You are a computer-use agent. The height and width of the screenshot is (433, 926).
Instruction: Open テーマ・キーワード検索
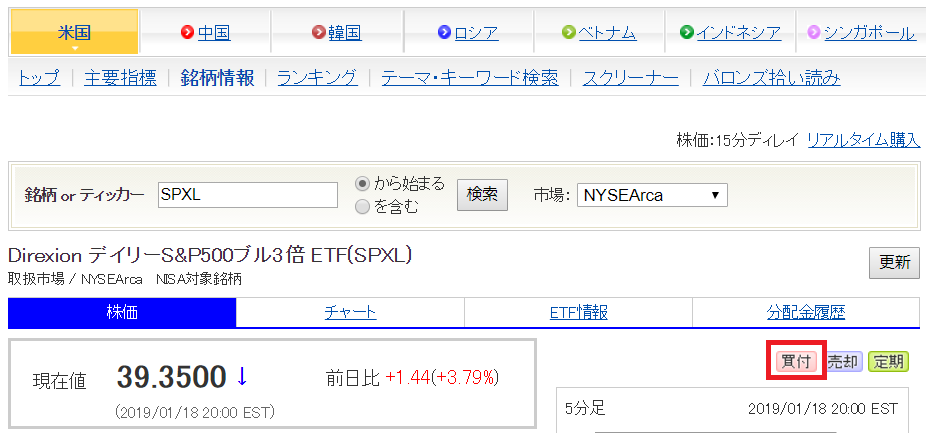(469, 77)
